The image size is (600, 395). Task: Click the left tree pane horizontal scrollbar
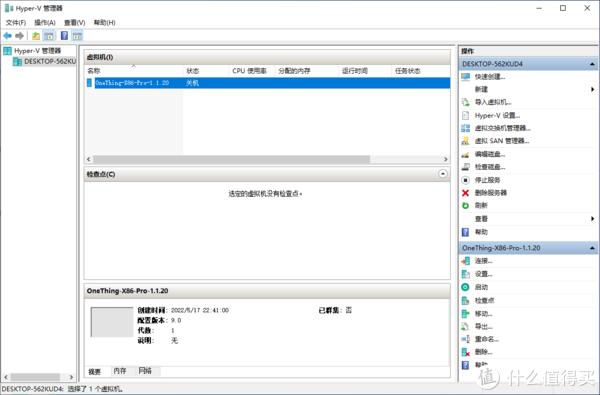point(35,377)
